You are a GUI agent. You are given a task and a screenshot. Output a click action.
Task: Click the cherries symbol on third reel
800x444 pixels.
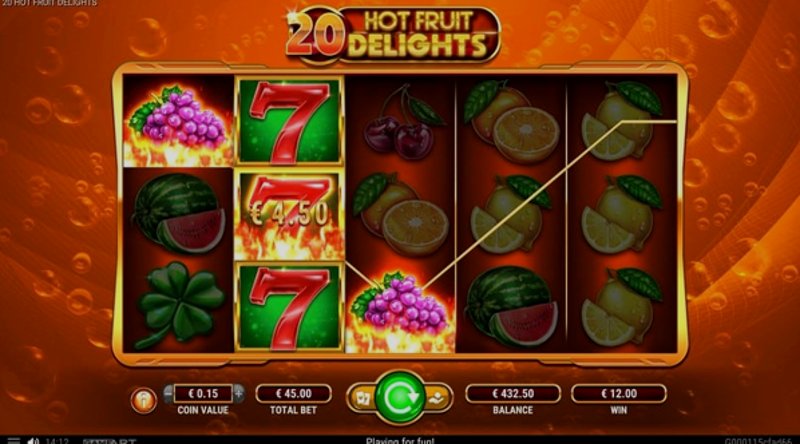coord(402,122)
